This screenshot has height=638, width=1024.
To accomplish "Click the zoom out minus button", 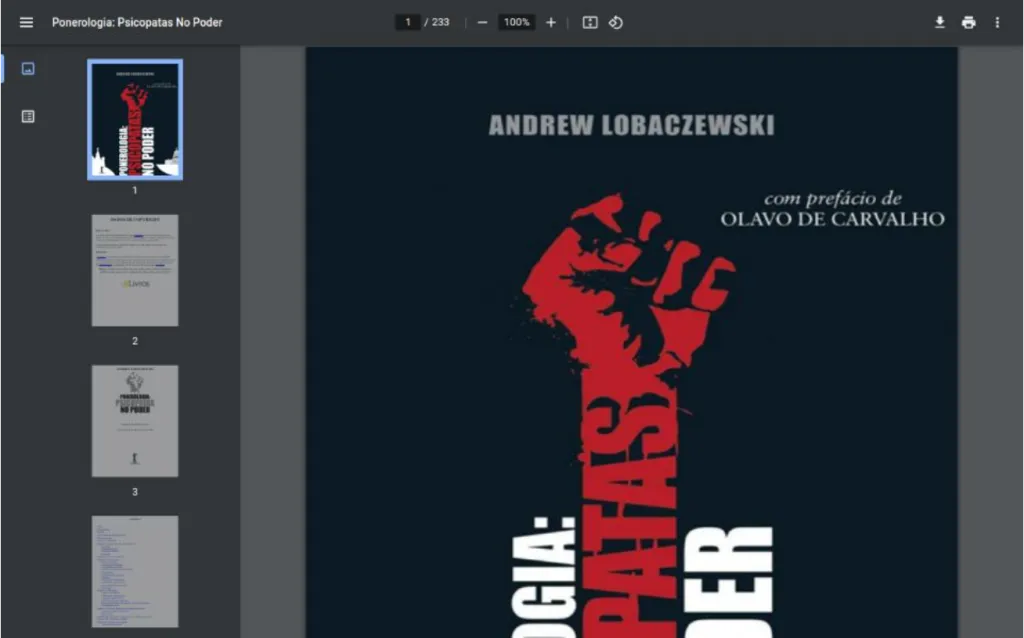I will (x=482, y=22).
